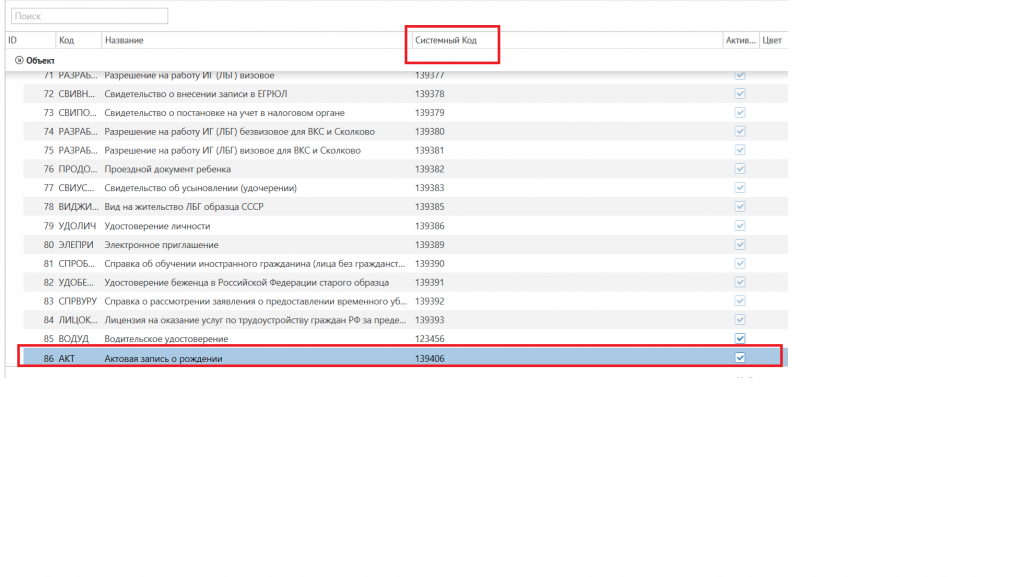The height and width of the screenshot is (577, 1024).
Task: Select row Свидетельство об усыновлении (удочерении)
Action: point(405,188)
